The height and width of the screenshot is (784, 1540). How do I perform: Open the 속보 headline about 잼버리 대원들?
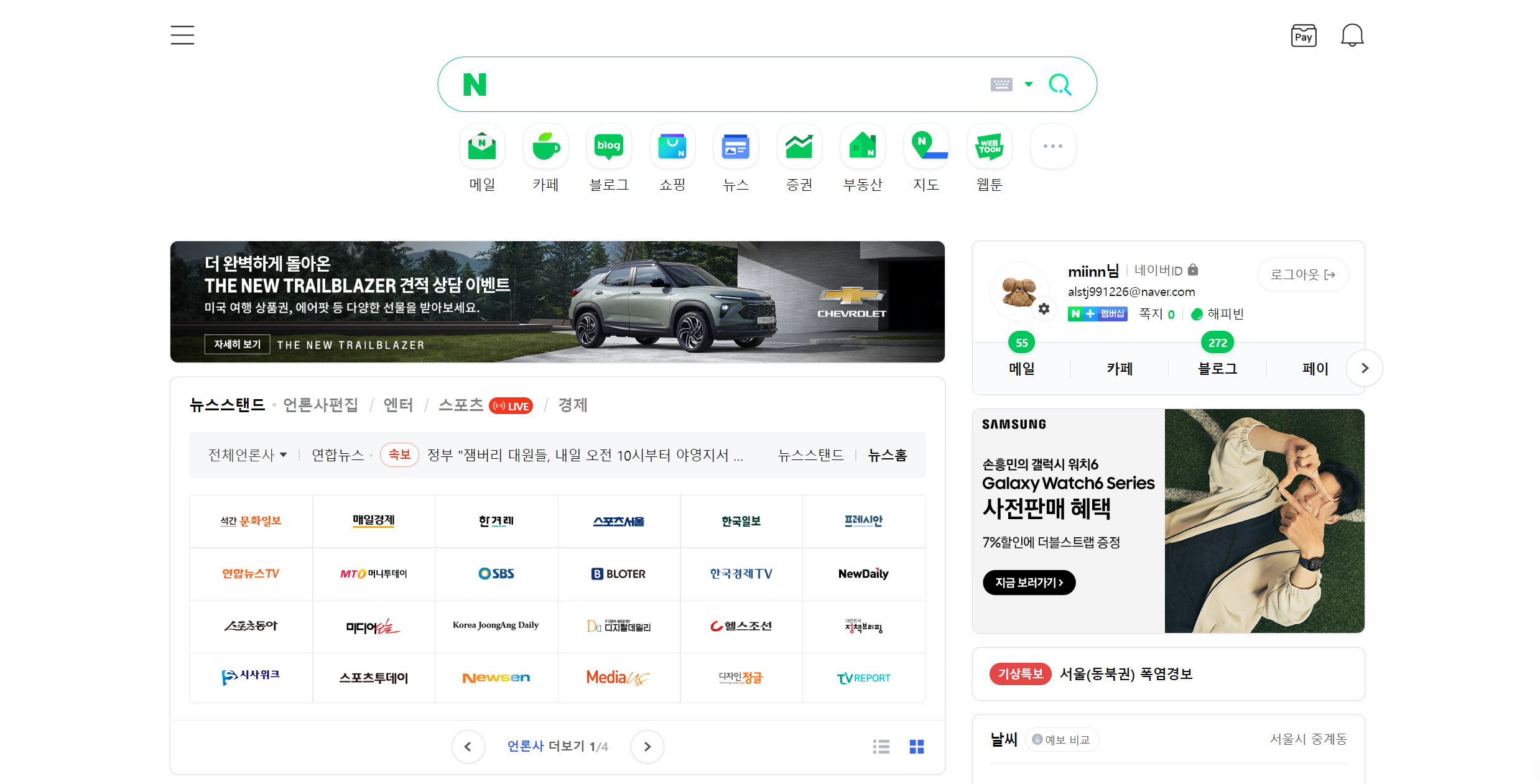point(585,455)
